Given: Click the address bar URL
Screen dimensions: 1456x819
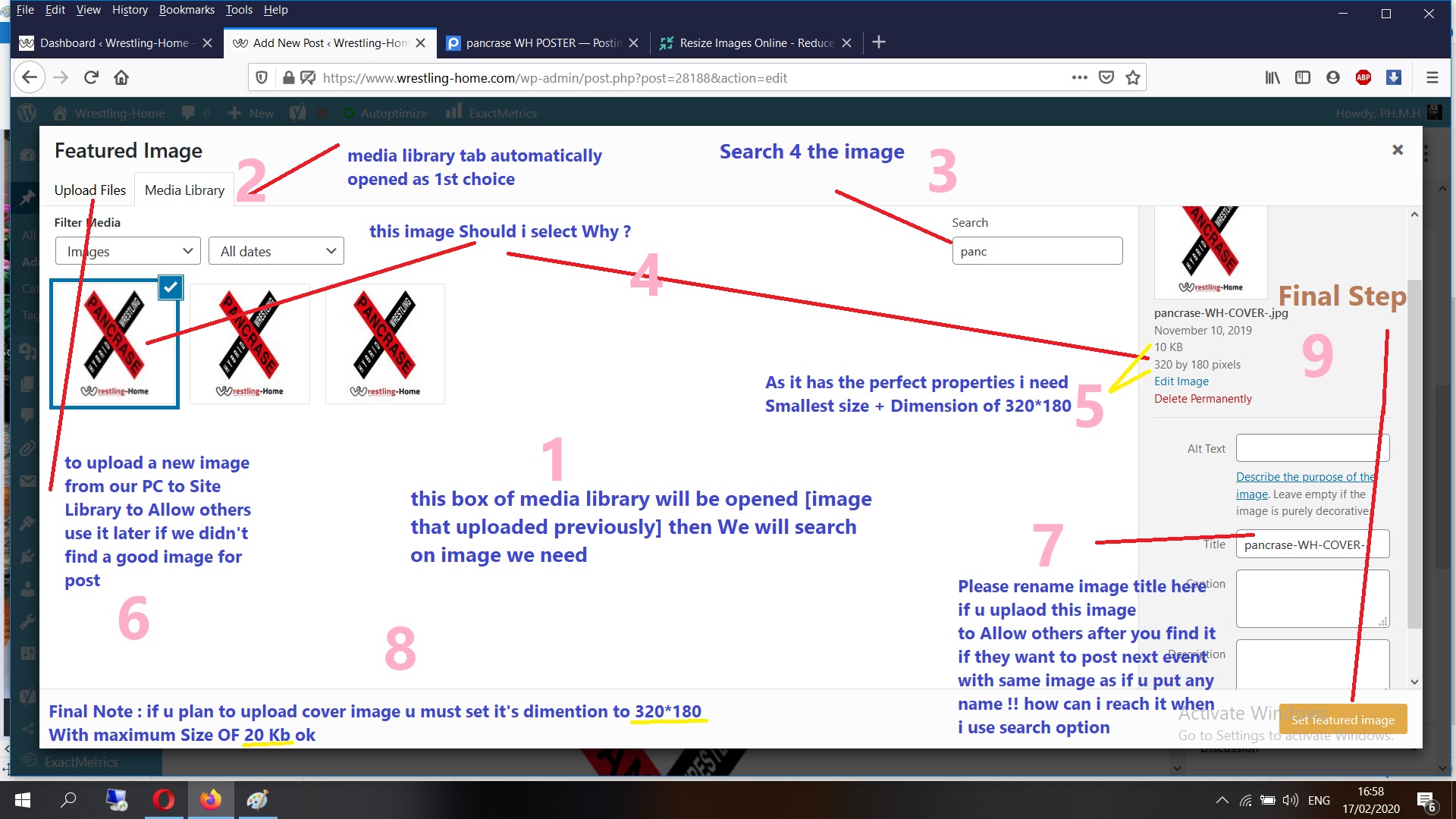Looking at the screenshot, I should pos(554,77).
